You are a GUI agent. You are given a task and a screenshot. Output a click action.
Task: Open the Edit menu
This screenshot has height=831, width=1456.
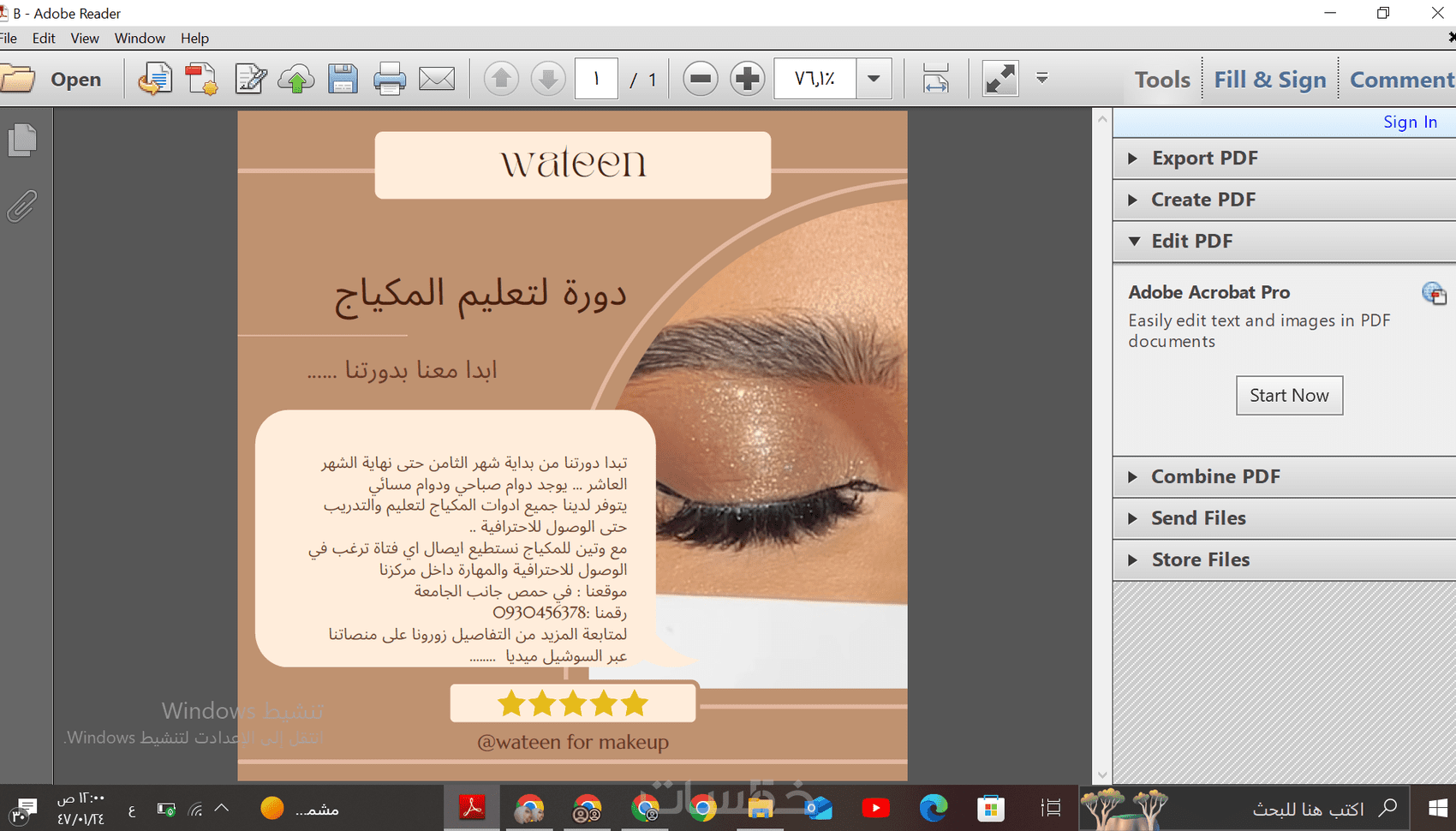pos(44,39)
